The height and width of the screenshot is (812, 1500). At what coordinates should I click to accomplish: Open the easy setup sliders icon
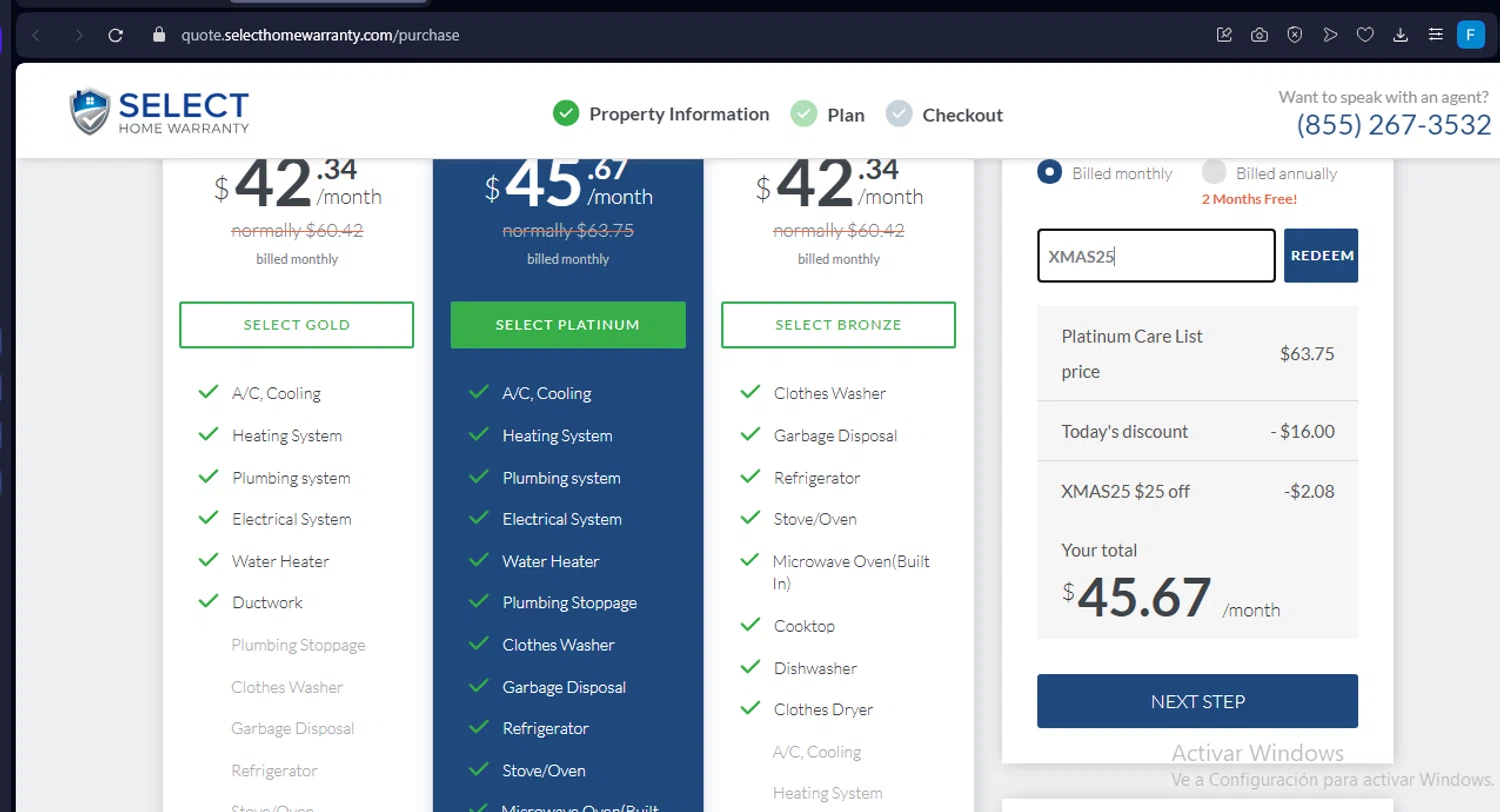point(1435,35)
